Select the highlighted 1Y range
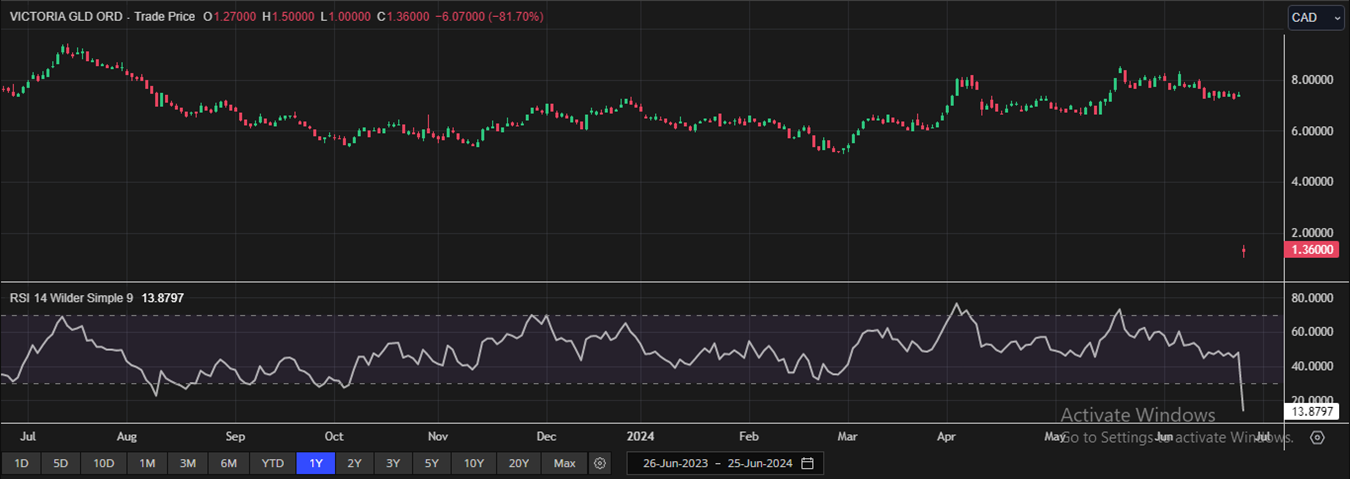The height and width of the screenshot is (479, 1350). point(316,463)
